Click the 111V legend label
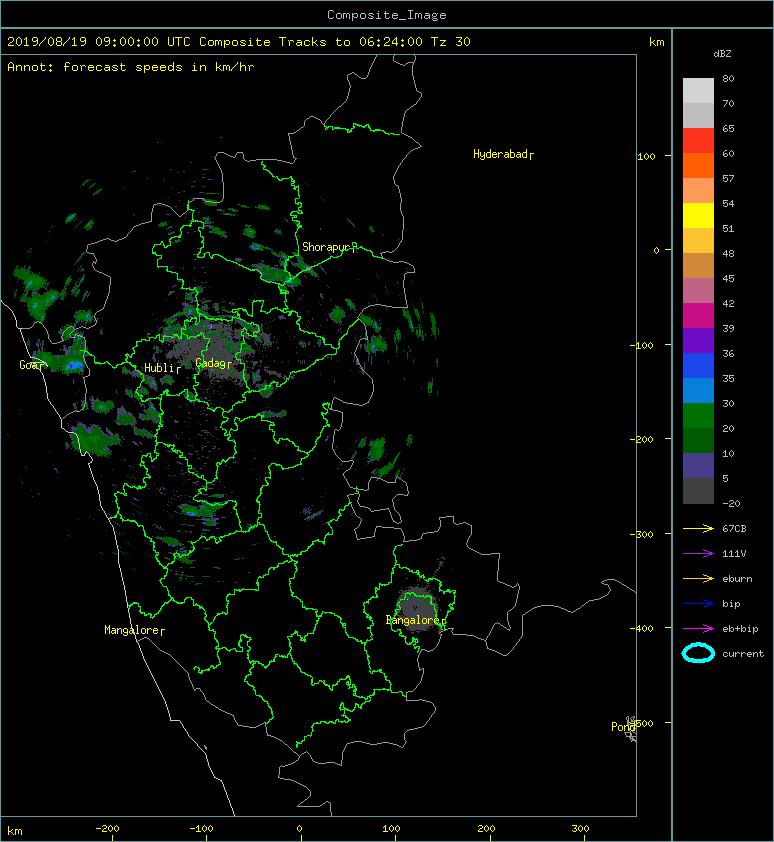This screenshot has width=774, height=842. 734,554
